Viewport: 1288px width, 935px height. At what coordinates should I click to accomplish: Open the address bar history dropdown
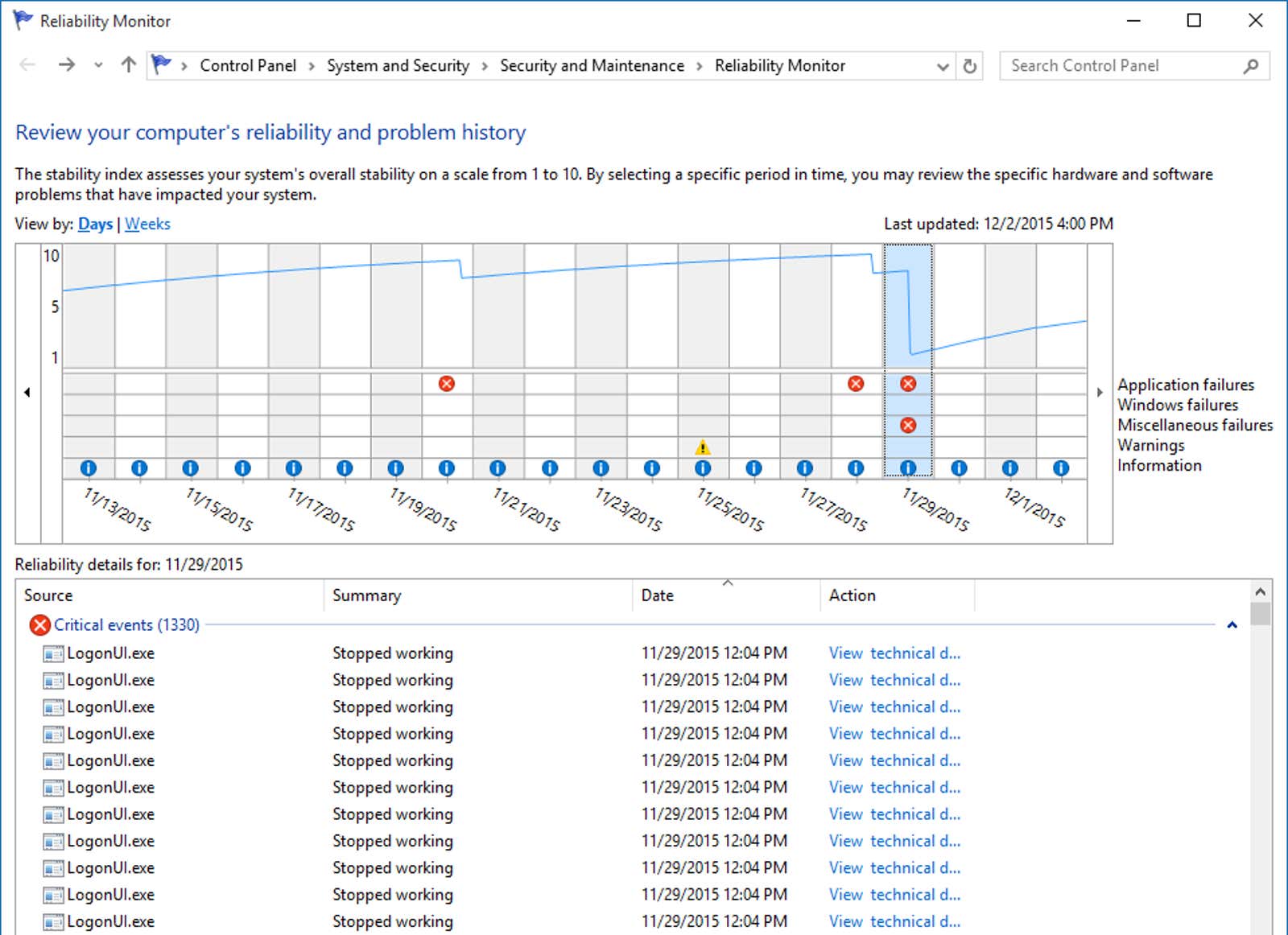943,67
